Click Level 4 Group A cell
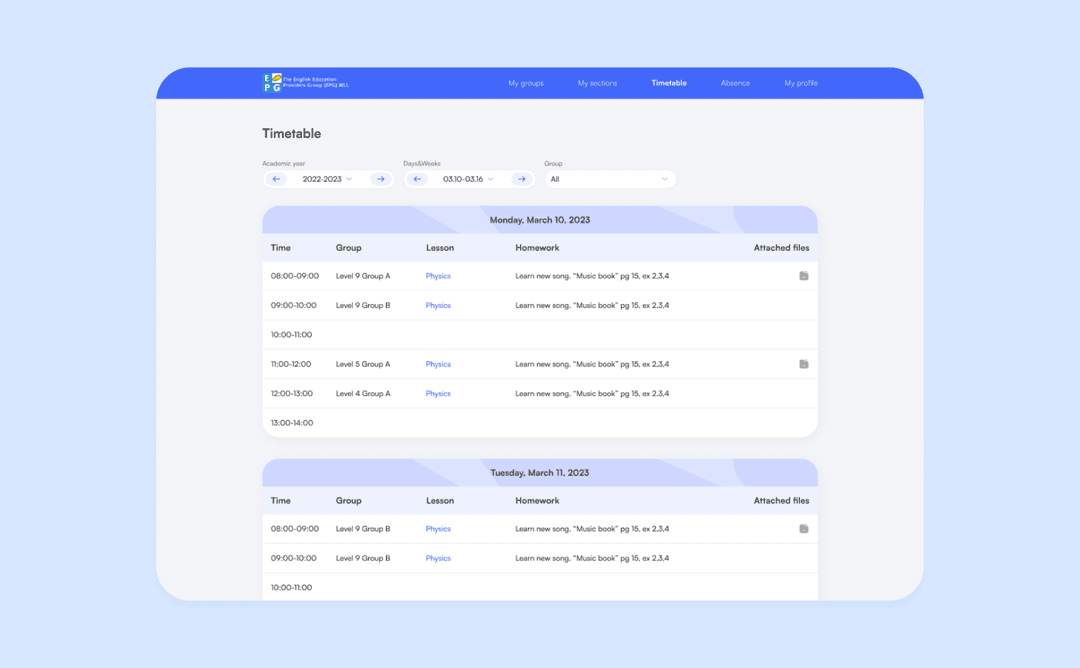Screen dimensions: 1080x668 click(363, 393)
